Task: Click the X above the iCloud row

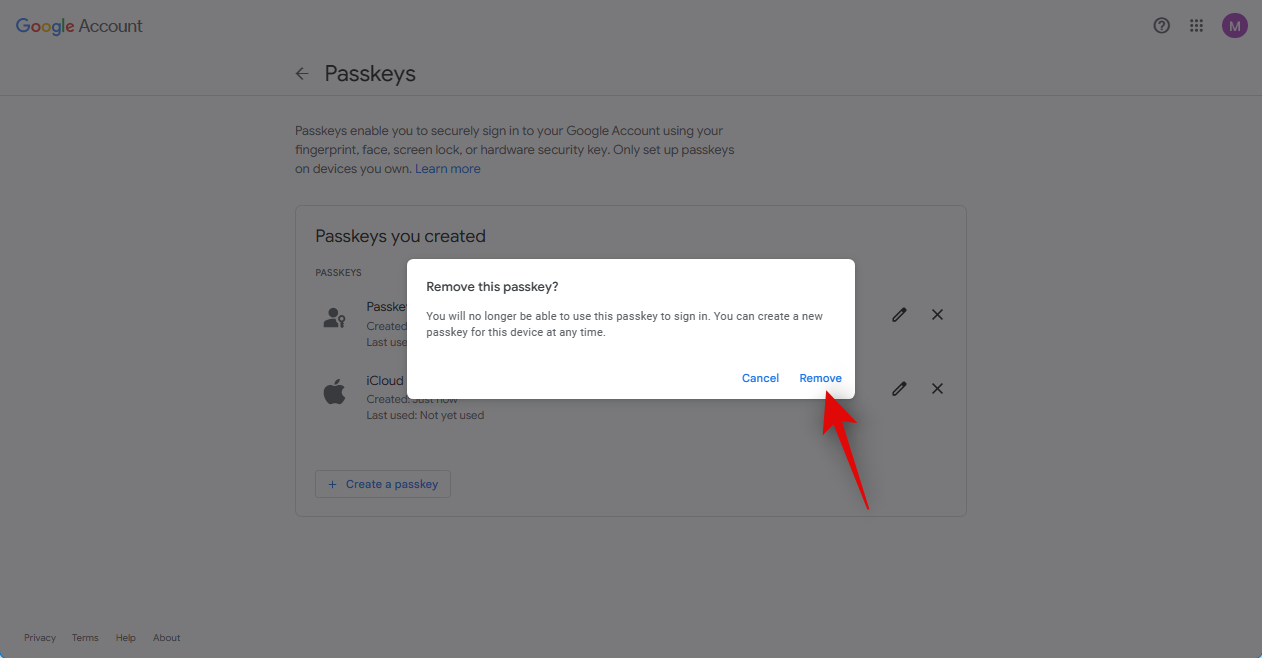Action: (x=937, y=315)
